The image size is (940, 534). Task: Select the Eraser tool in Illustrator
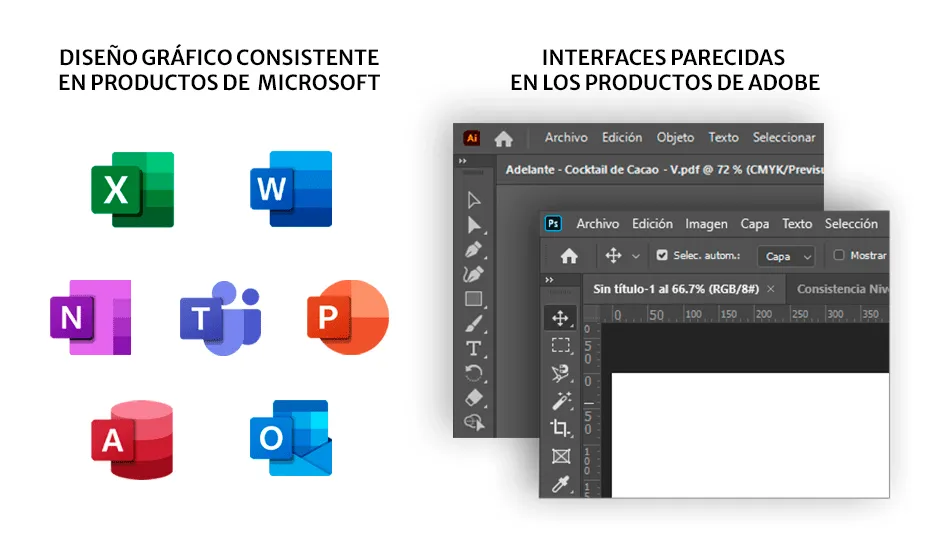click(474, 397)
